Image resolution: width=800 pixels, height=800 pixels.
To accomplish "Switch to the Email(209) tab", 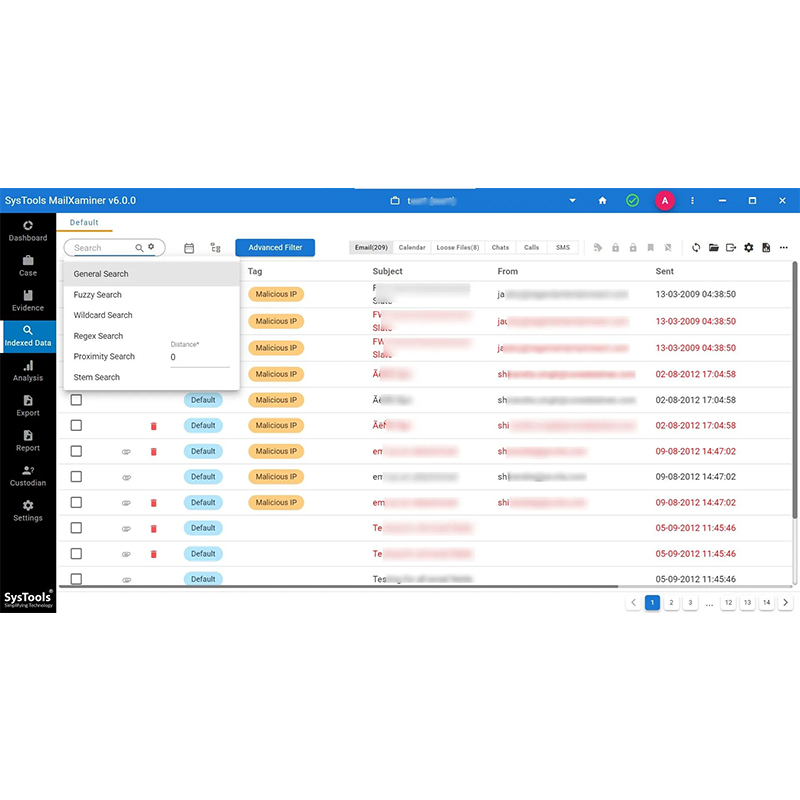I will tap(371, 247).
